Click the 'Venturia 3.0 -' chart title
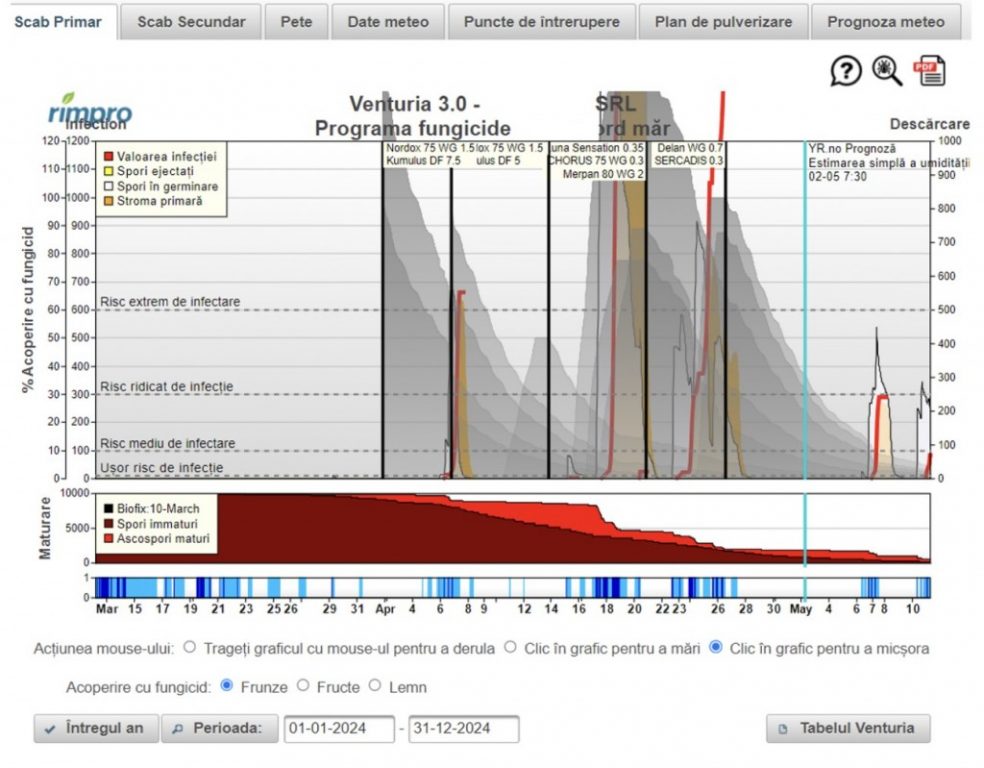 (415, 104)
